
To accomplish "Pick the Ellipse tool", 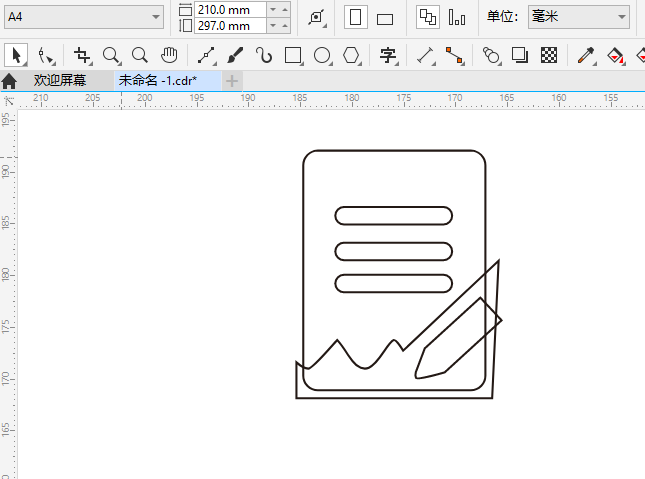I will click(322, 56).
